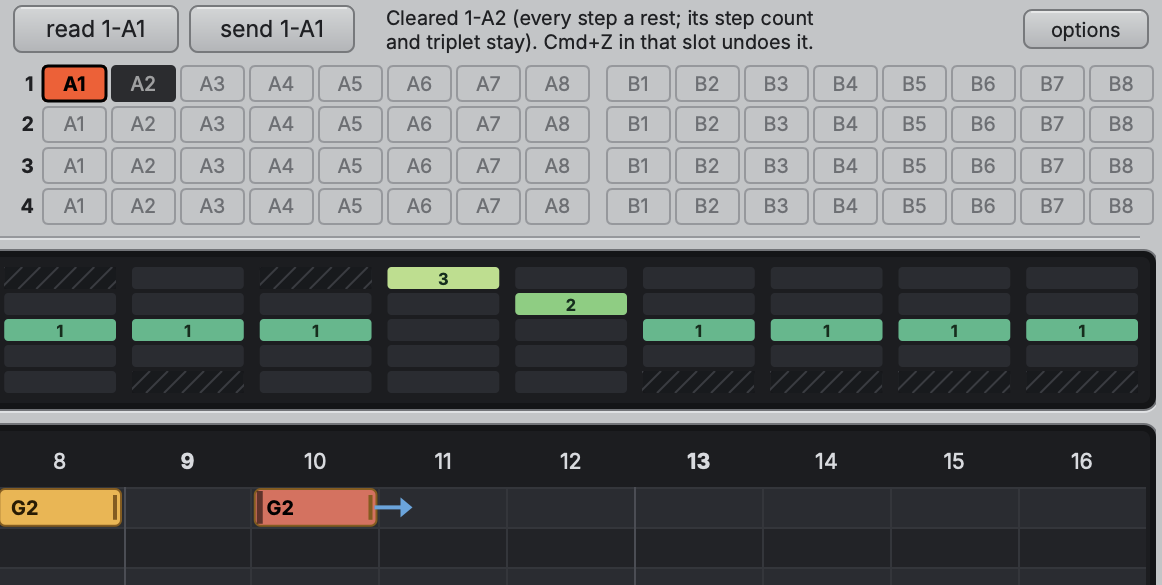Choose pattern slot B8 in row 1
1162x585 pixels.
[x=1120, y=84]
